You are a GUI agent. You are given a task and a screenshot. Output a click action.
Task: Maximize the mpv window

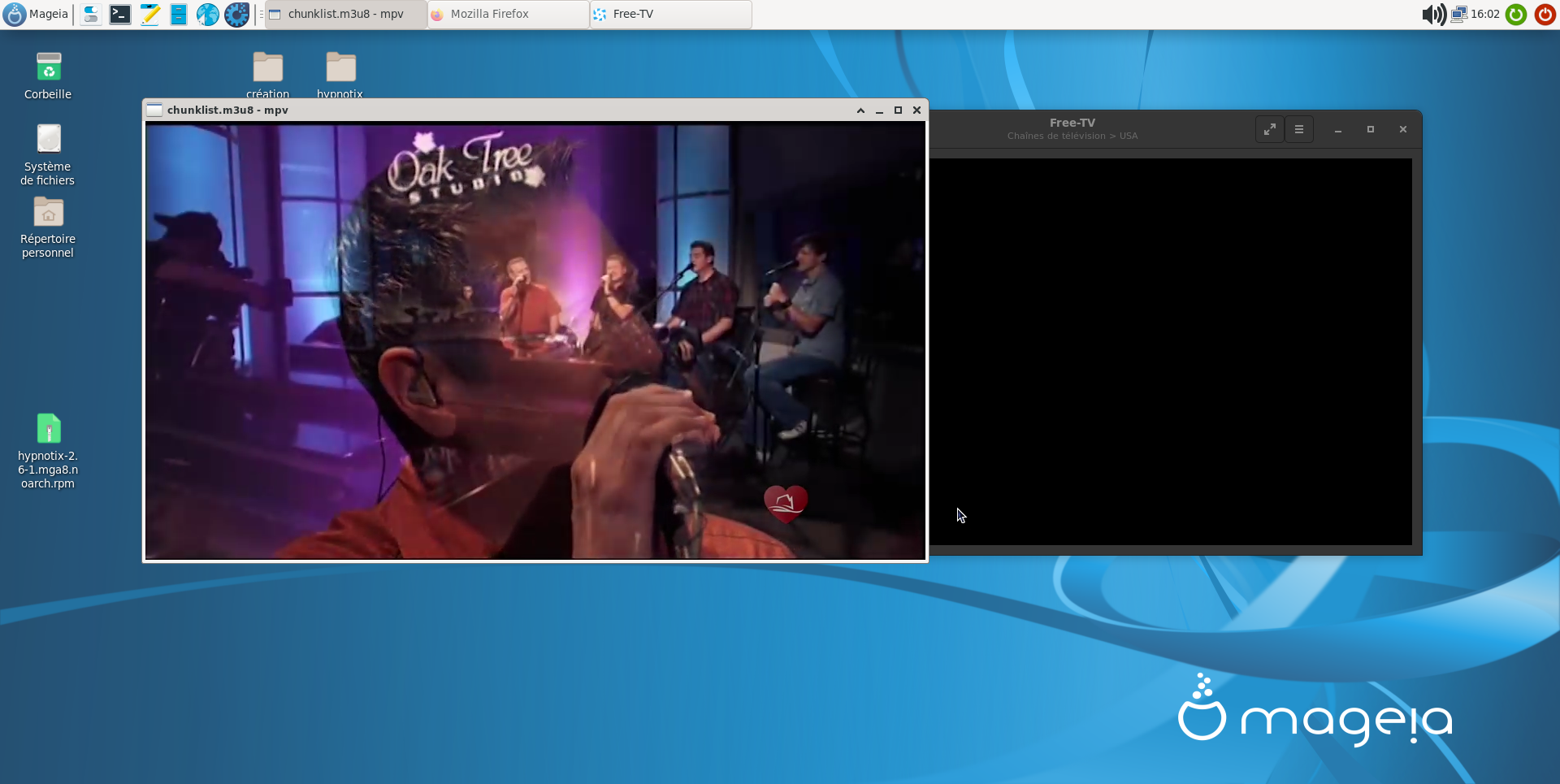pyautogui.click(x=898, y=110)
